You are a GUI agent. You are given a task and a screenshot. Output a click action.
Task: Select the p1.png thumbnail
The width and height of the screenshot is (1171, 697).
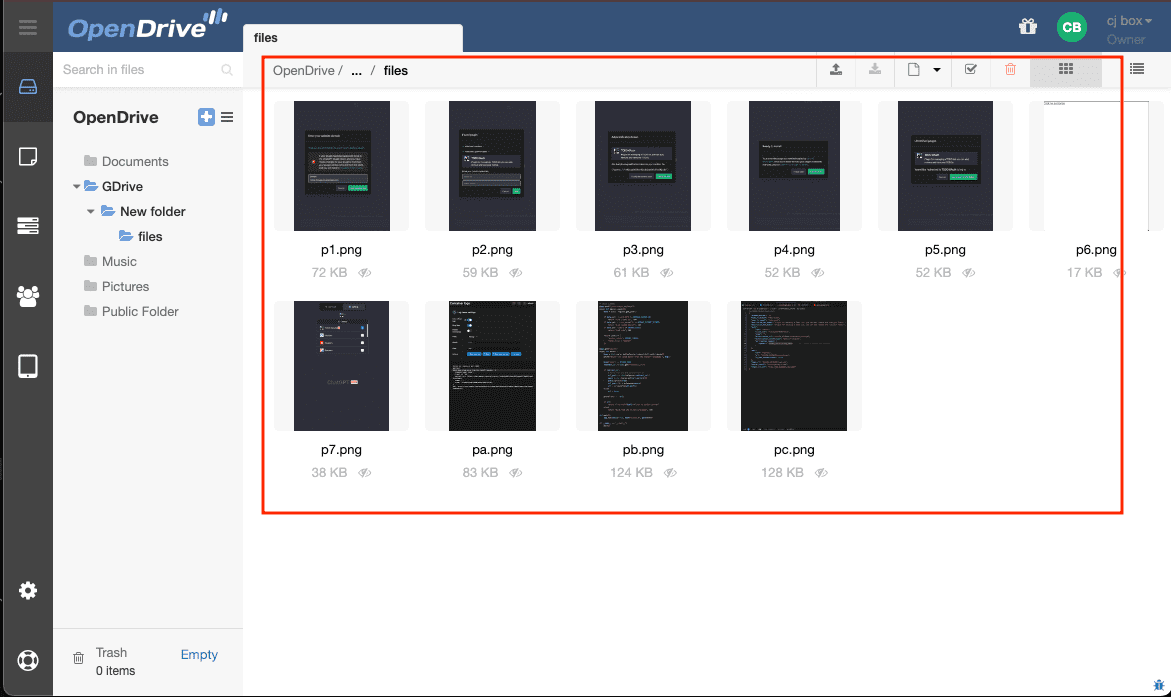pos(341,166)
